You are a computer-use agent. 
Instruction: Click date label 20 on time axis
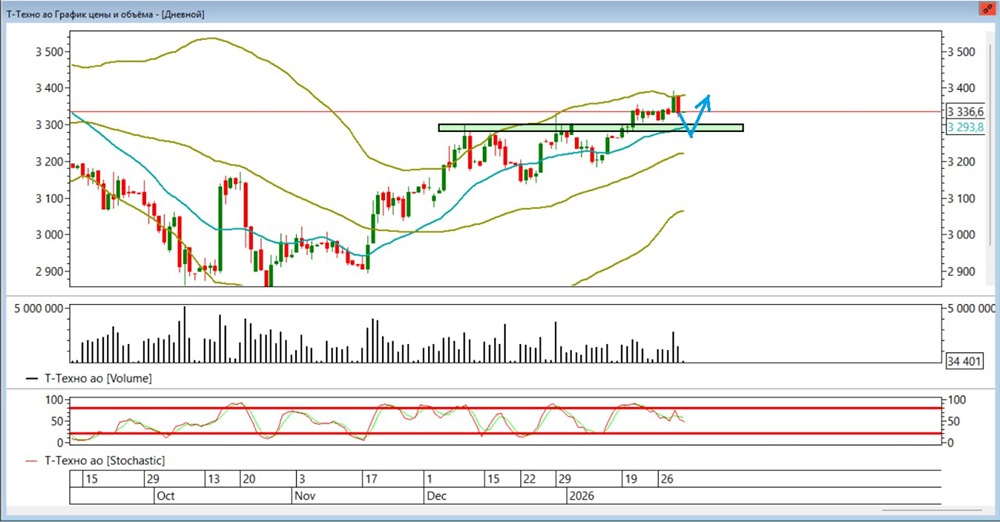click(x=249, y=479)
